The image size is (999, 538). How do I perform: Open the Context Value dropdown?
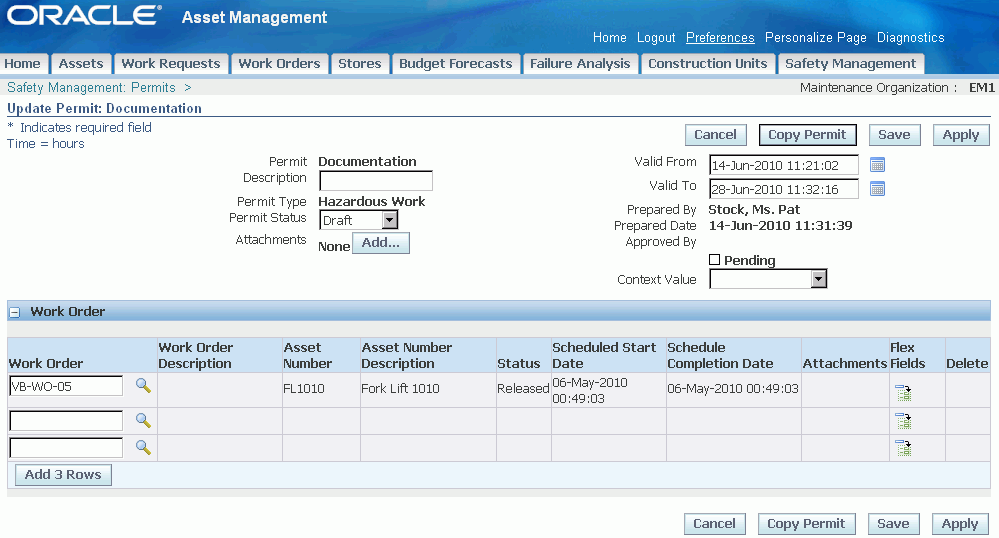click(x=768, y=279)
